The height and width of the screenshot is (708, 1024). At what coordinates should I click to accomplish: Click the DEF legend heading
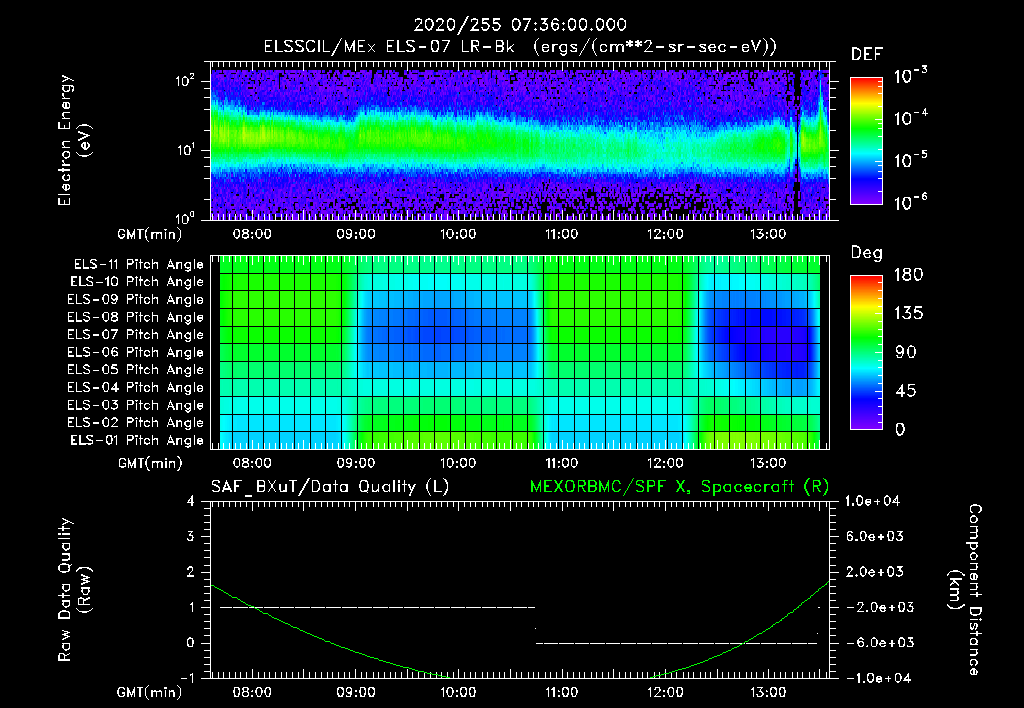867,54
